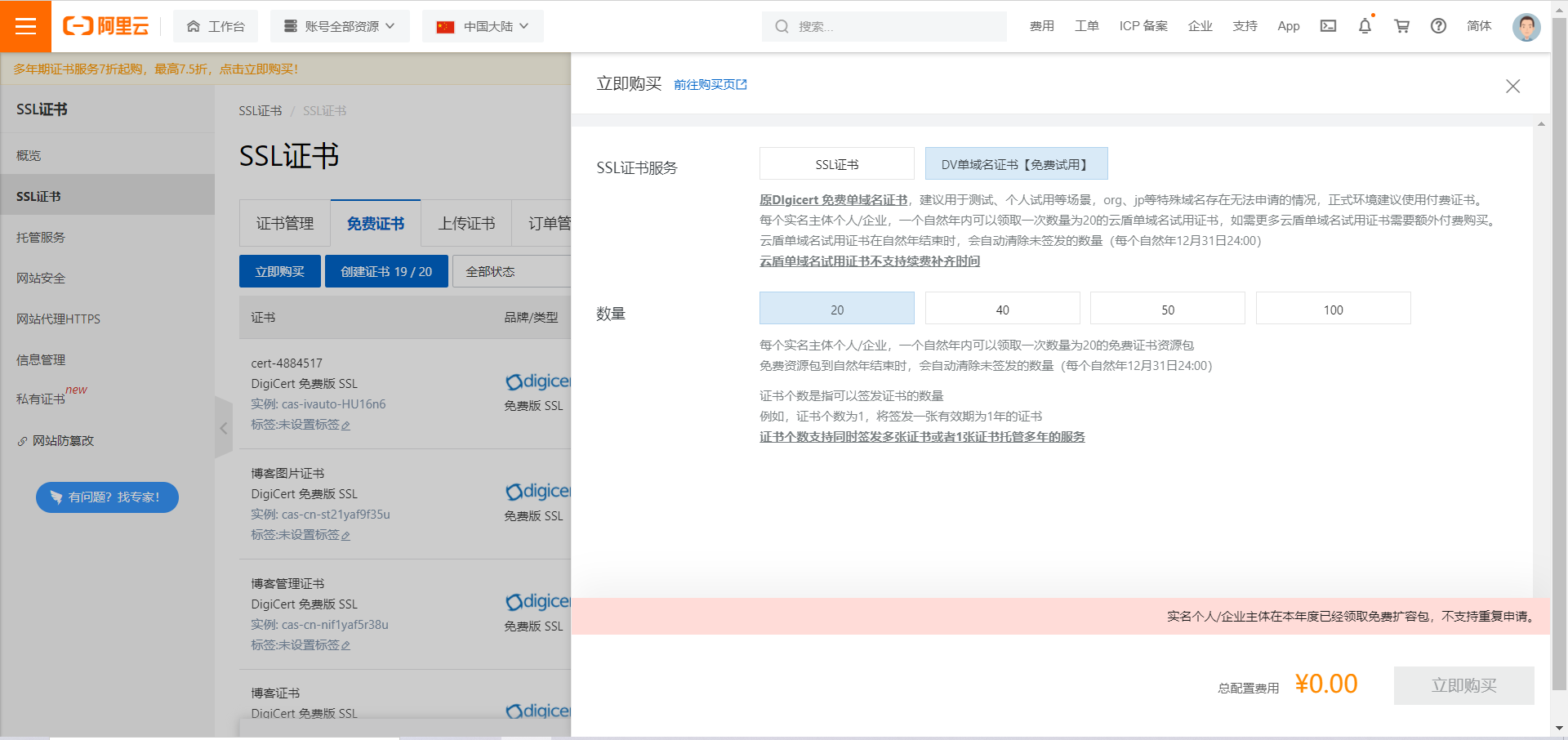Switch to 免费证书 tab

coord(376,223)
